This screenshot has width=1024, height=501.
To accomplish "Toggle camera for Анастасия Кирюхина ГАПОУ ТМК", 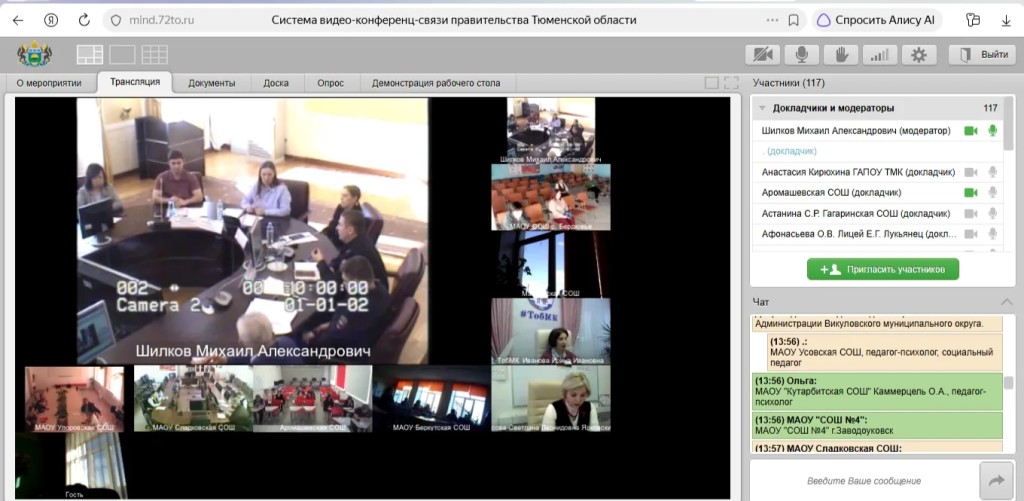I will pyautogui.click(x=971, y=172).
